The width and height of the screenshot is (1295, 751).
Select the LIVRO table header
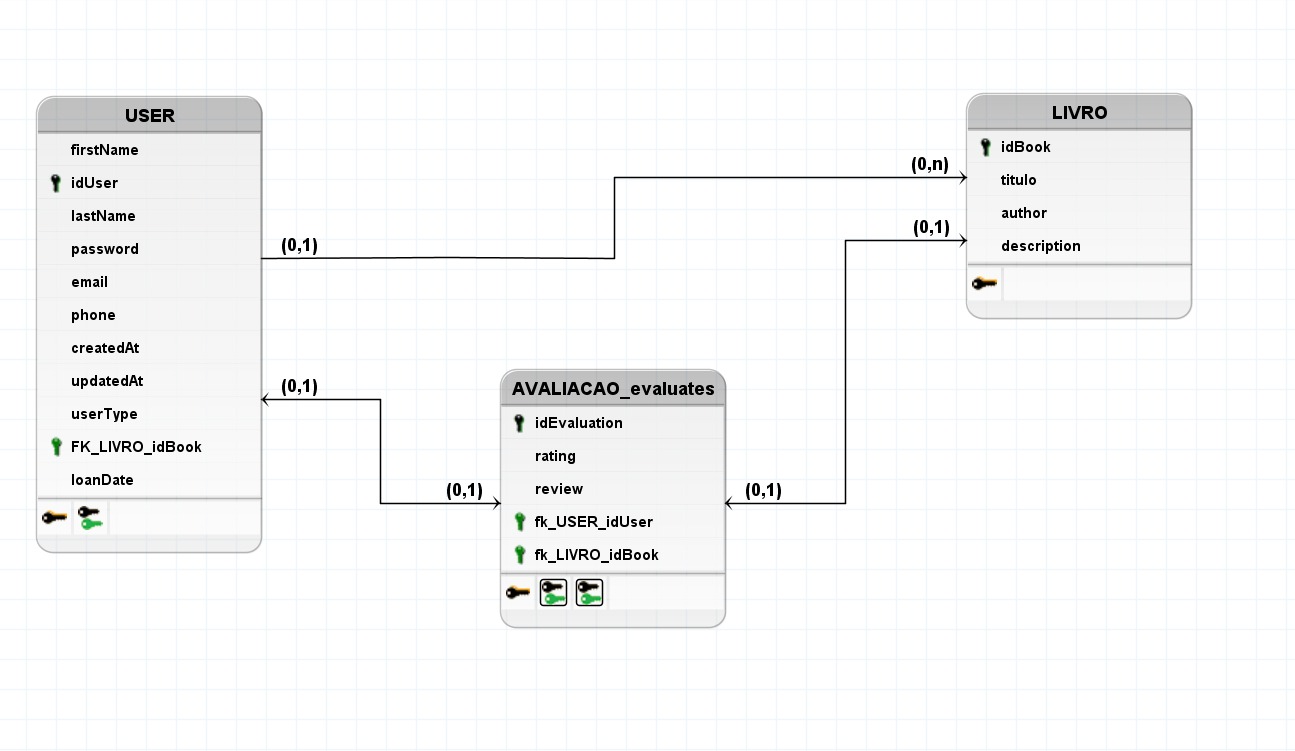[1079, 112]
